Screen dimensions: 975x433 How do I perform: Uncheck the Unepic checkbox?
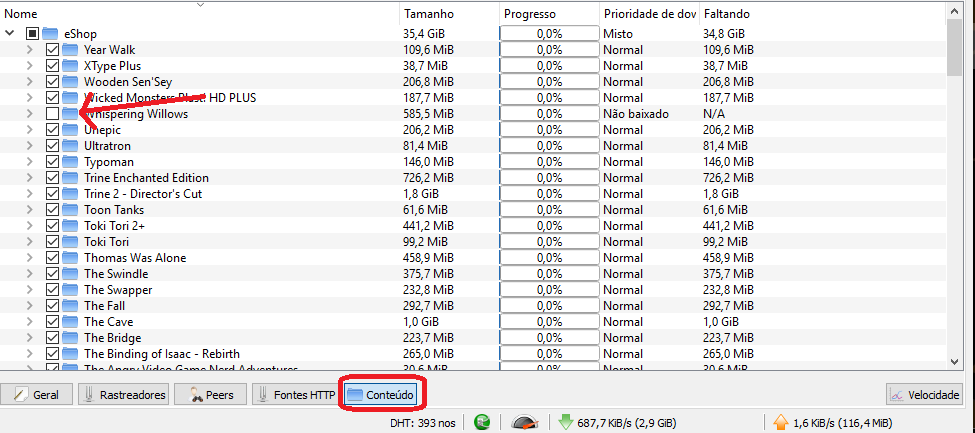[52, 129]
